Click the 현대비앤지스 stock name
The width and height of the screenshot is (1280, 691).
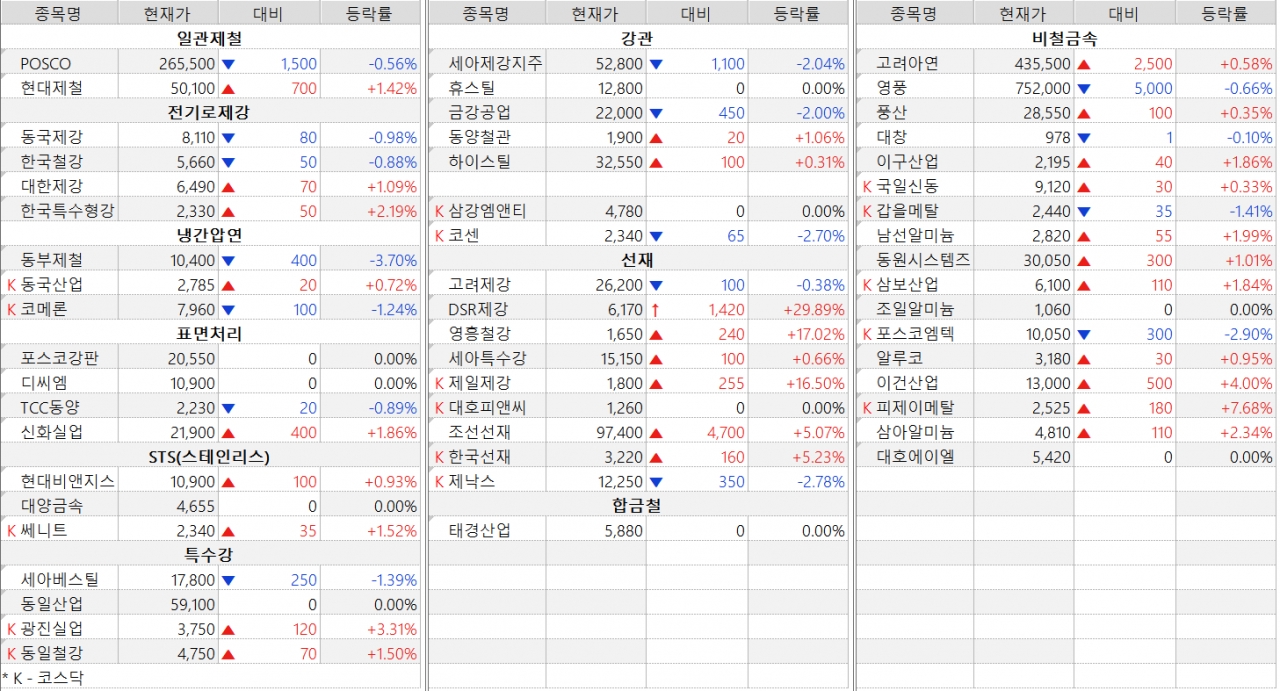(x=68, y=482)
